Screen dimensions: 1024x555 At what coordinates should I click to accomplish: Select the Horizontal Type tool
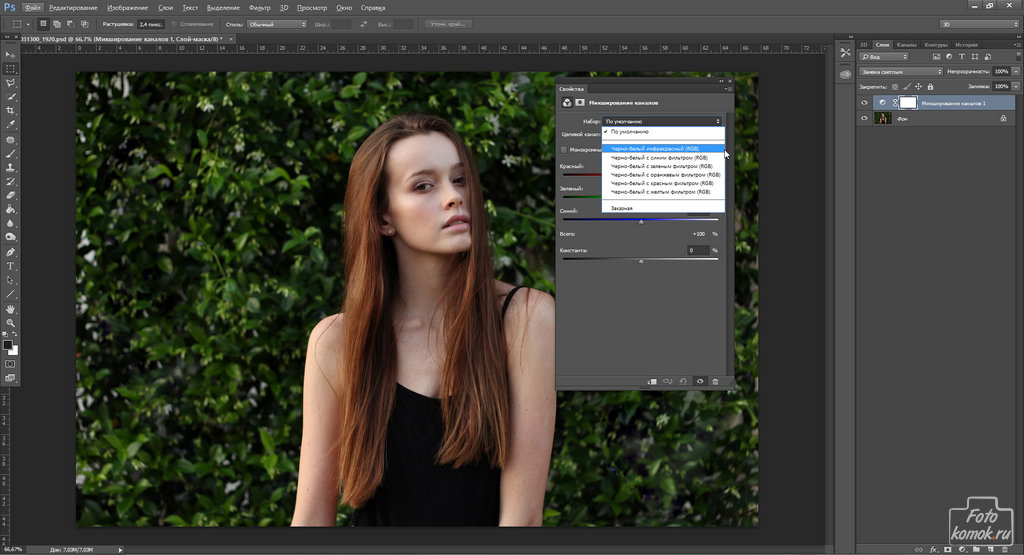coord(10,266)
